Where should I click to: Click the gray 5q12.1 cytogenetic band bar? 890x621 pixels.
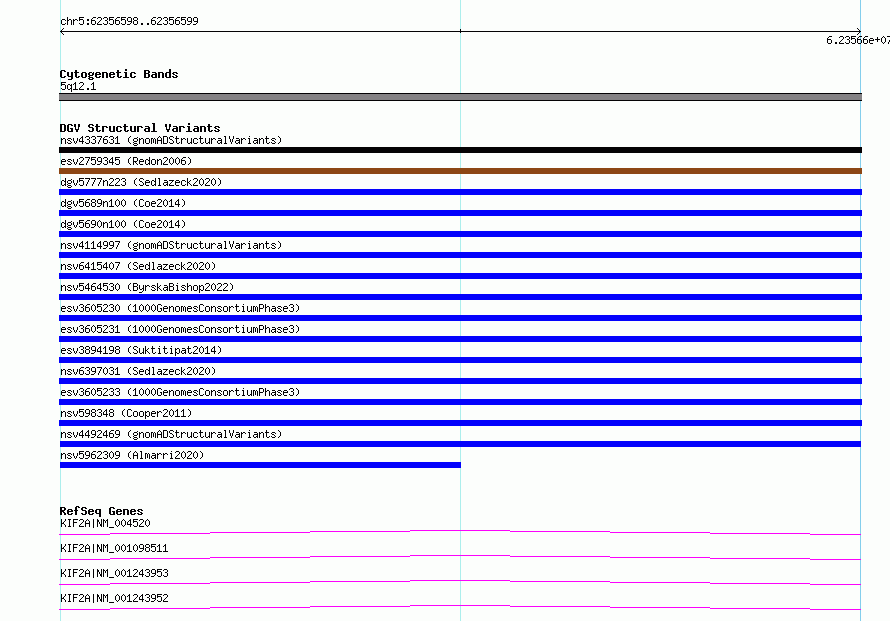click(x=460, y=97)
